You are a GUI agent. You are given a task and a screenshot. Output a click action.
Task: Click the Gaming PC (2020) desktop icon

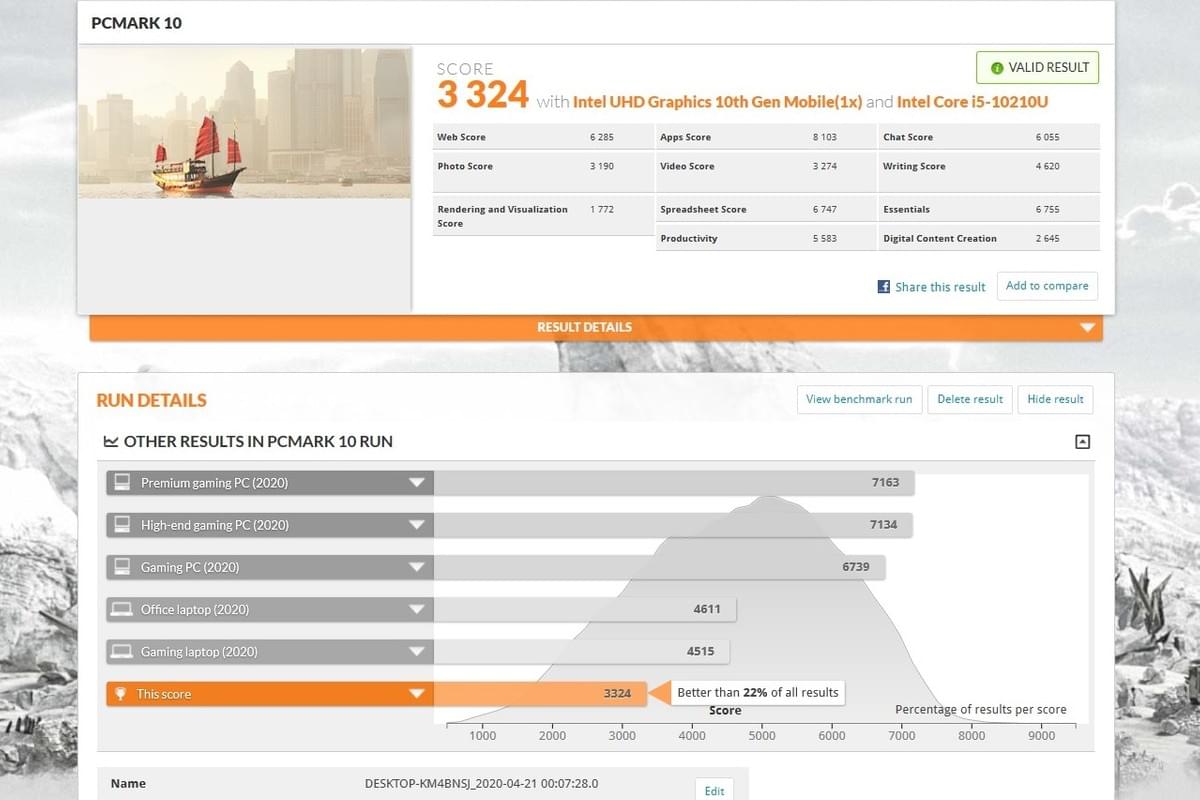tap(122, 566)
